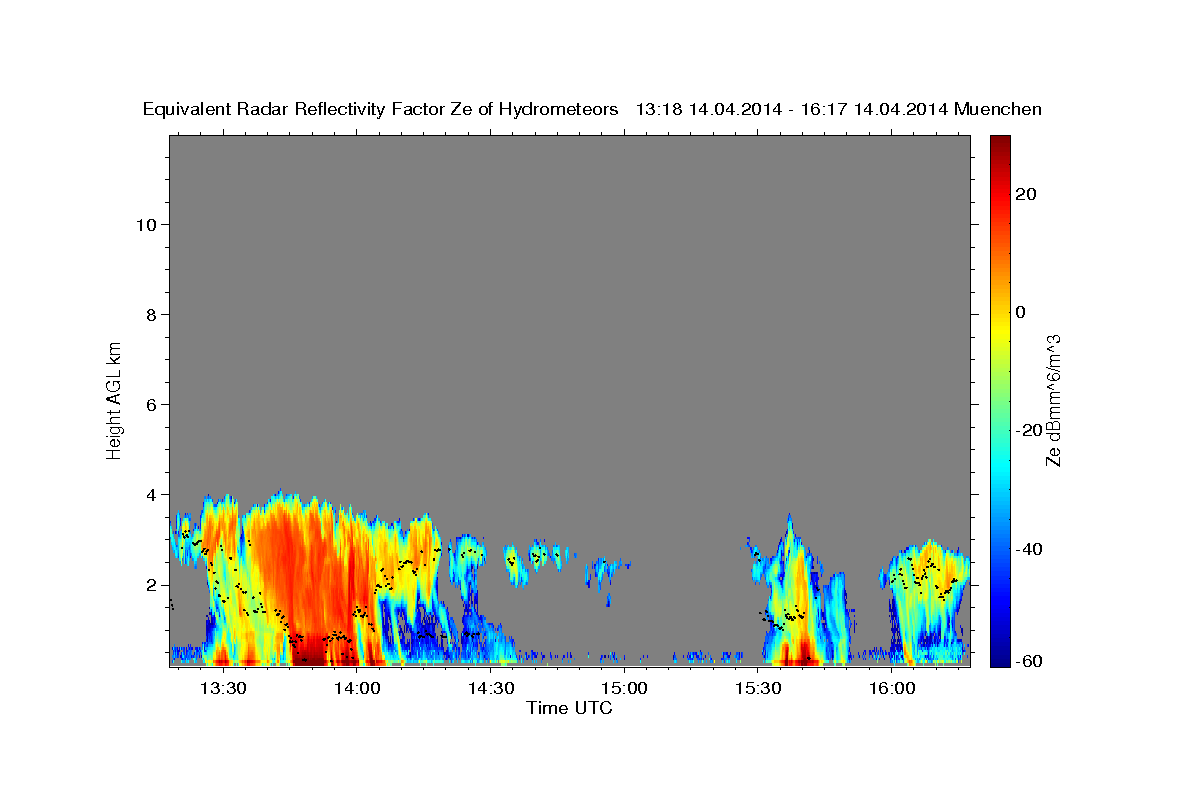Click the plot title 'Equivalent Radar Reflectivity Factor Ze of Hydrometeors'
Image resolution: width=1200 pixels, height=800 pixels.
point(381,110)
